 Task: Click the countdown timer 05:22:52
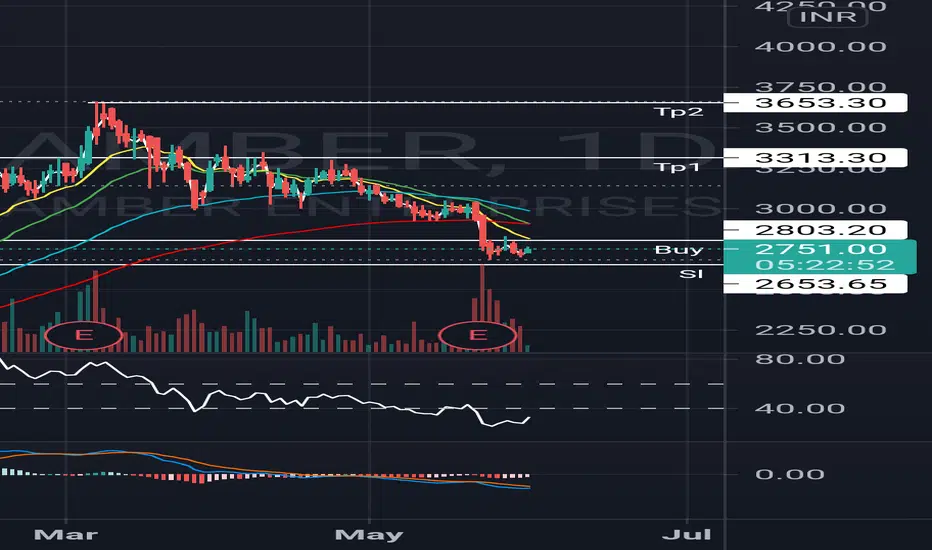point(825,265)
